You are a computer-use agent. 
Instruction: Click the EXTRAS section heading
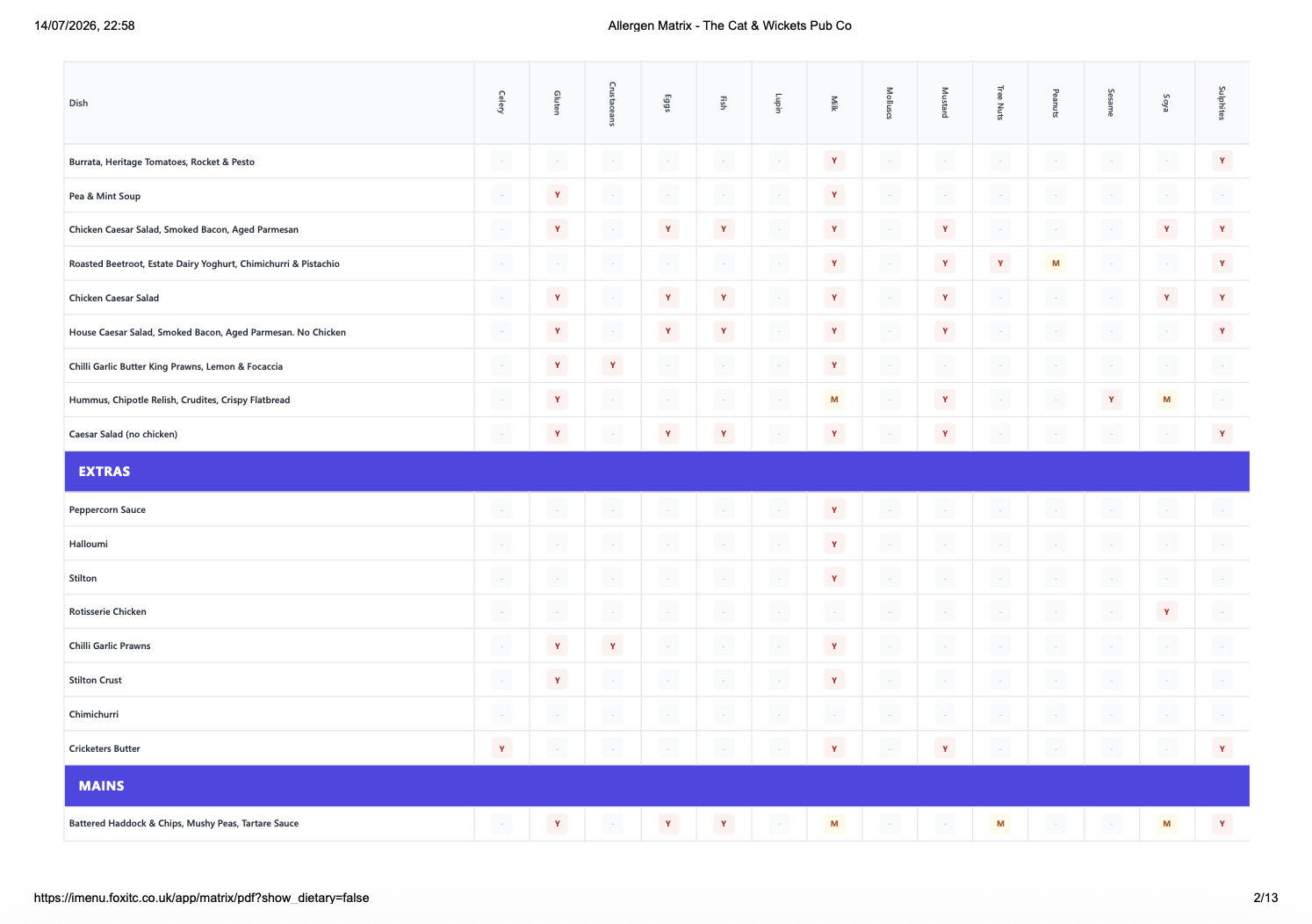point(104,472)
